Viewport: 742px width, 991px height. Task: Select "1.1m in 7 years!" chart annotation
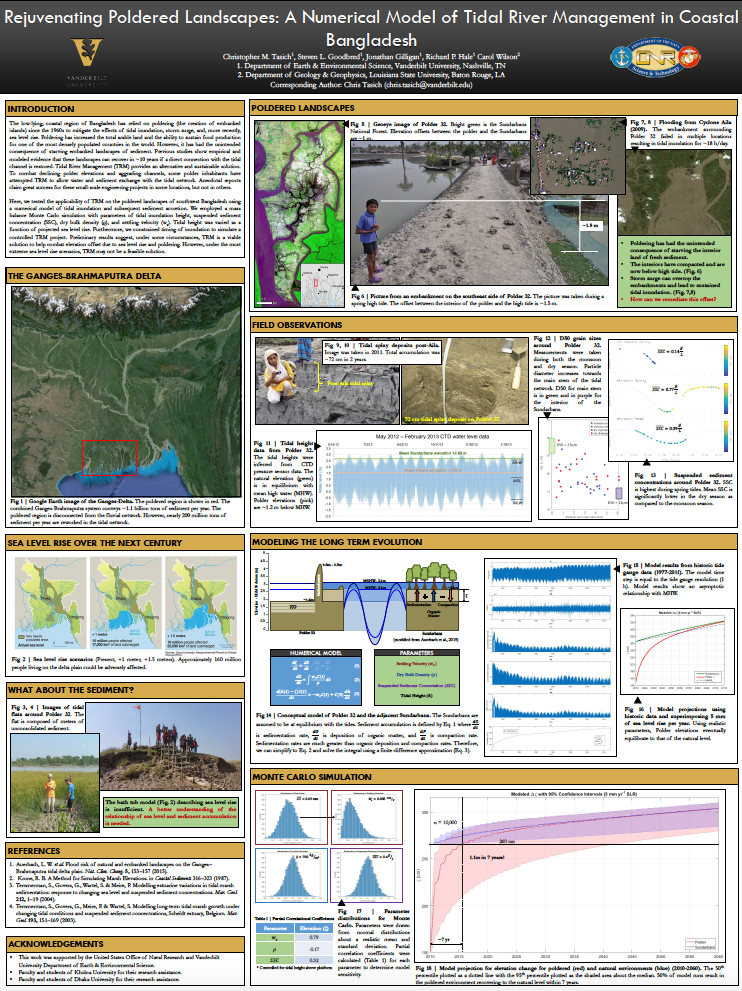click(486, 857)
